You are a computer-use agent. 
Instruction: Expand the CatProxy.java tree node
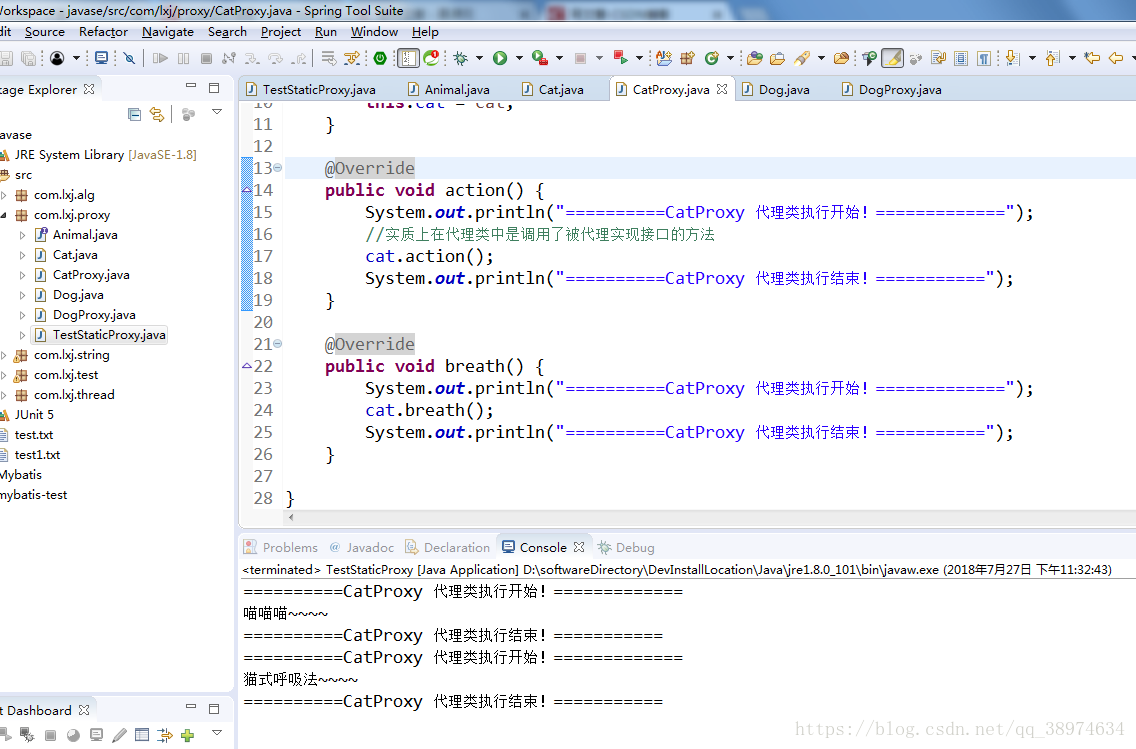(22, 275)
